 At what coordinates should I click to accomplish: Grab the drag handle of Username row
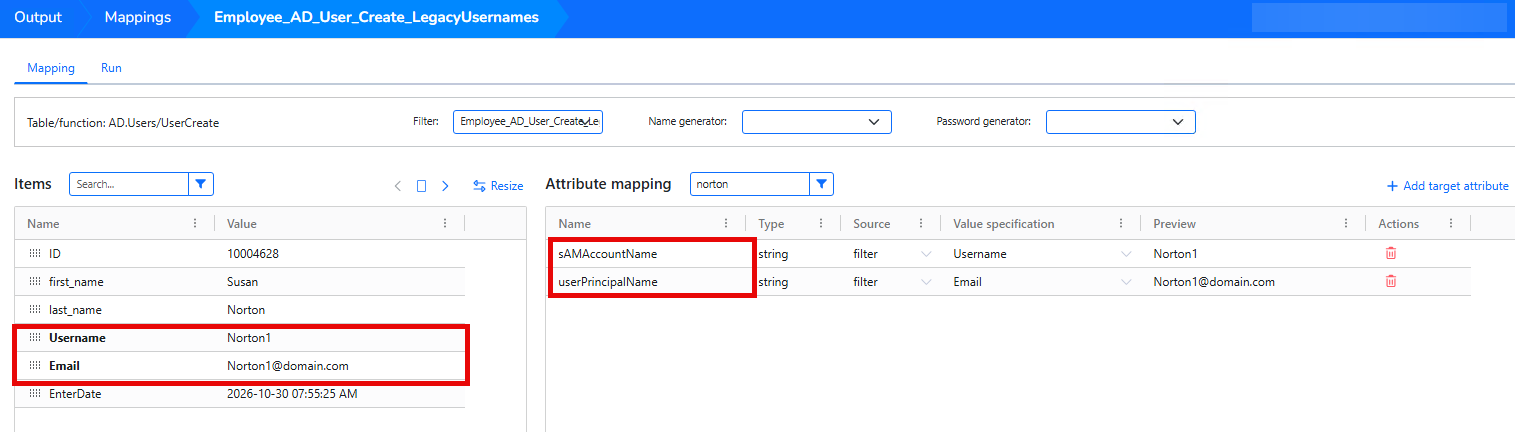[35, 338]
